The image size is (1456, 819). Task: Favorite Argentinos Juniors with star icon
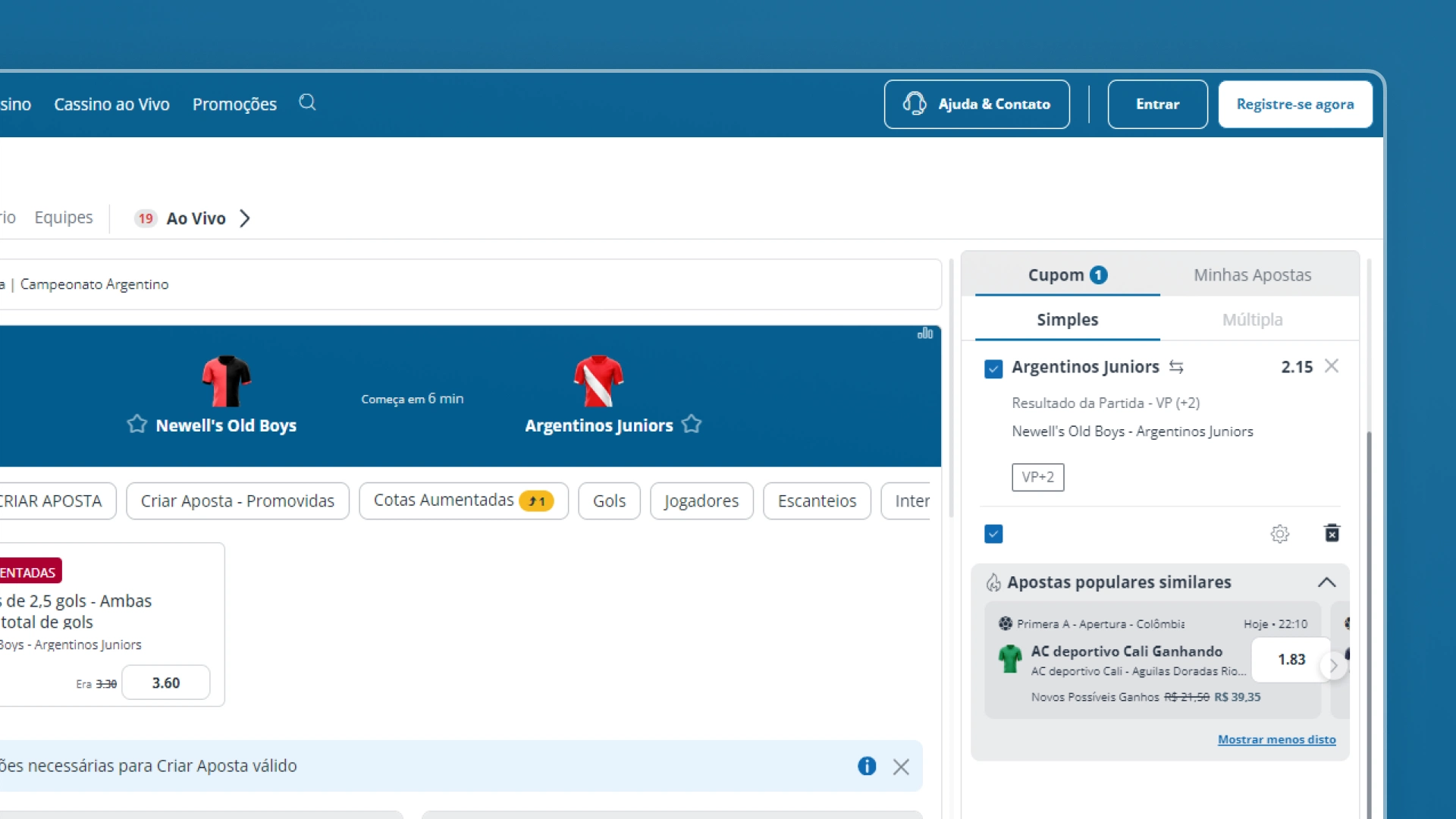692,424
